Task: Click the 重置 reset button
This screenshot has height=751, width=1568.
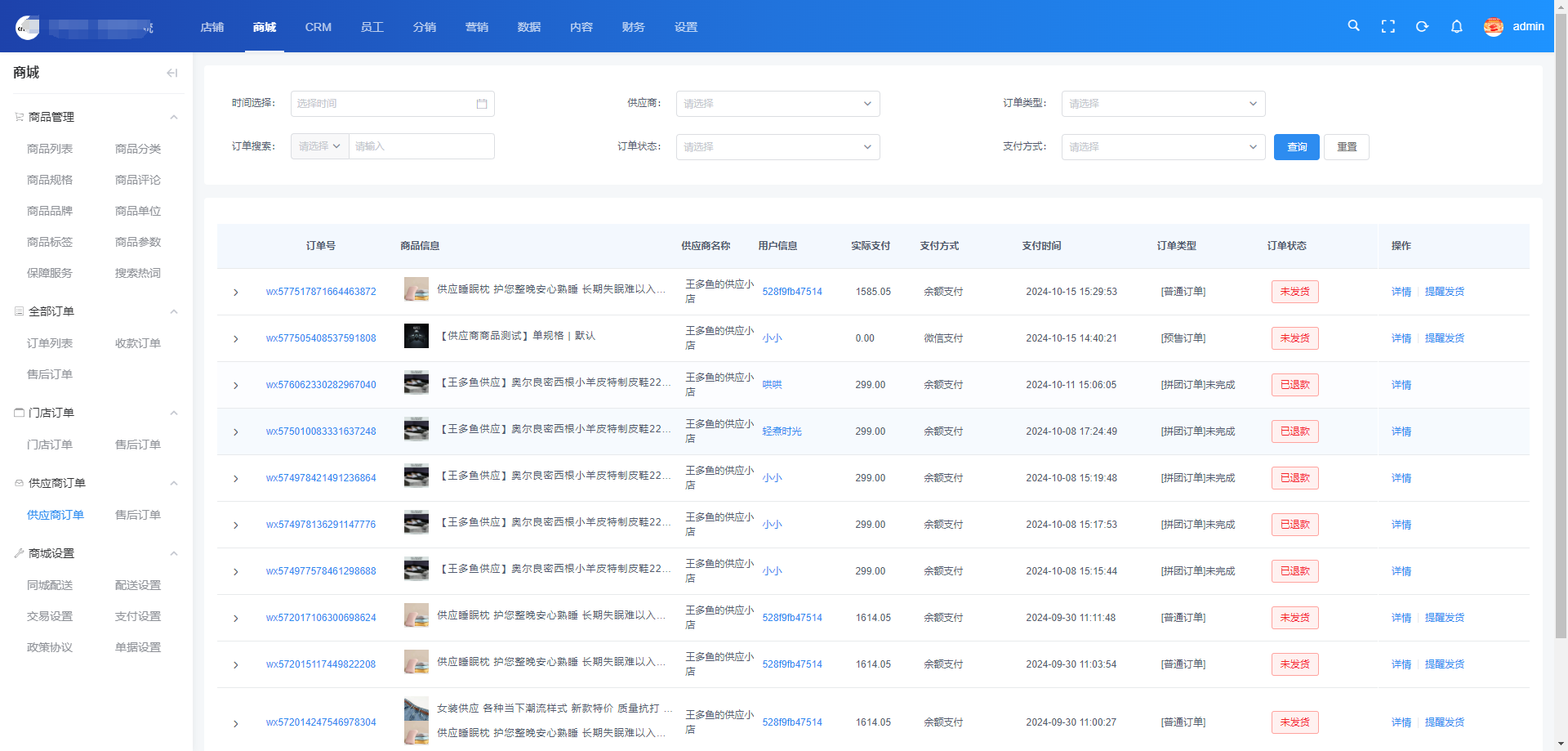Action: (x=1347, y=147)
